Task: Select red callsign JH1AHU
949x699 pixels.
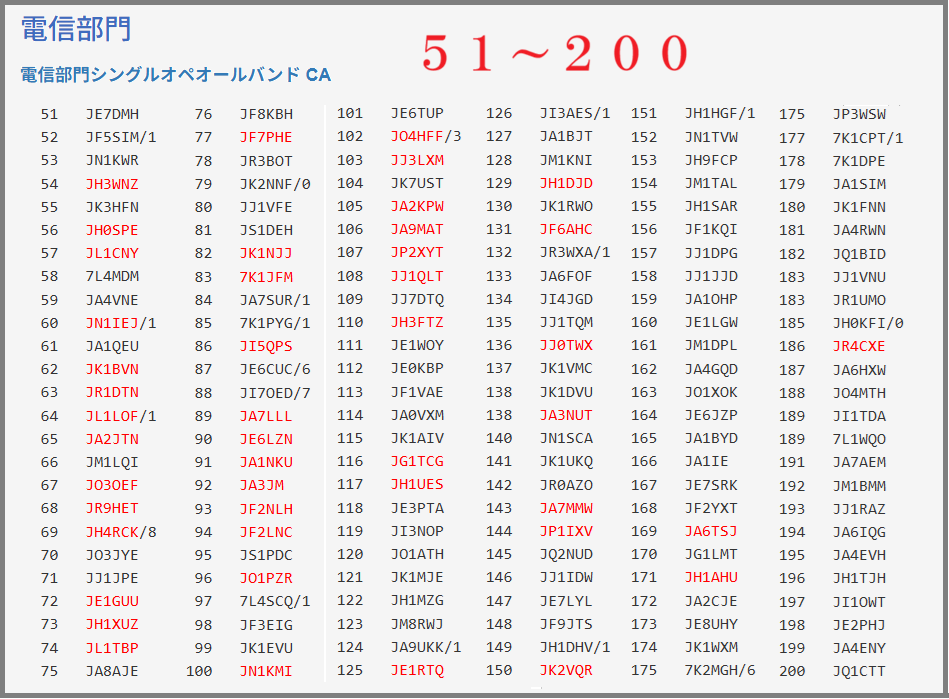Action: coord(711,578)
